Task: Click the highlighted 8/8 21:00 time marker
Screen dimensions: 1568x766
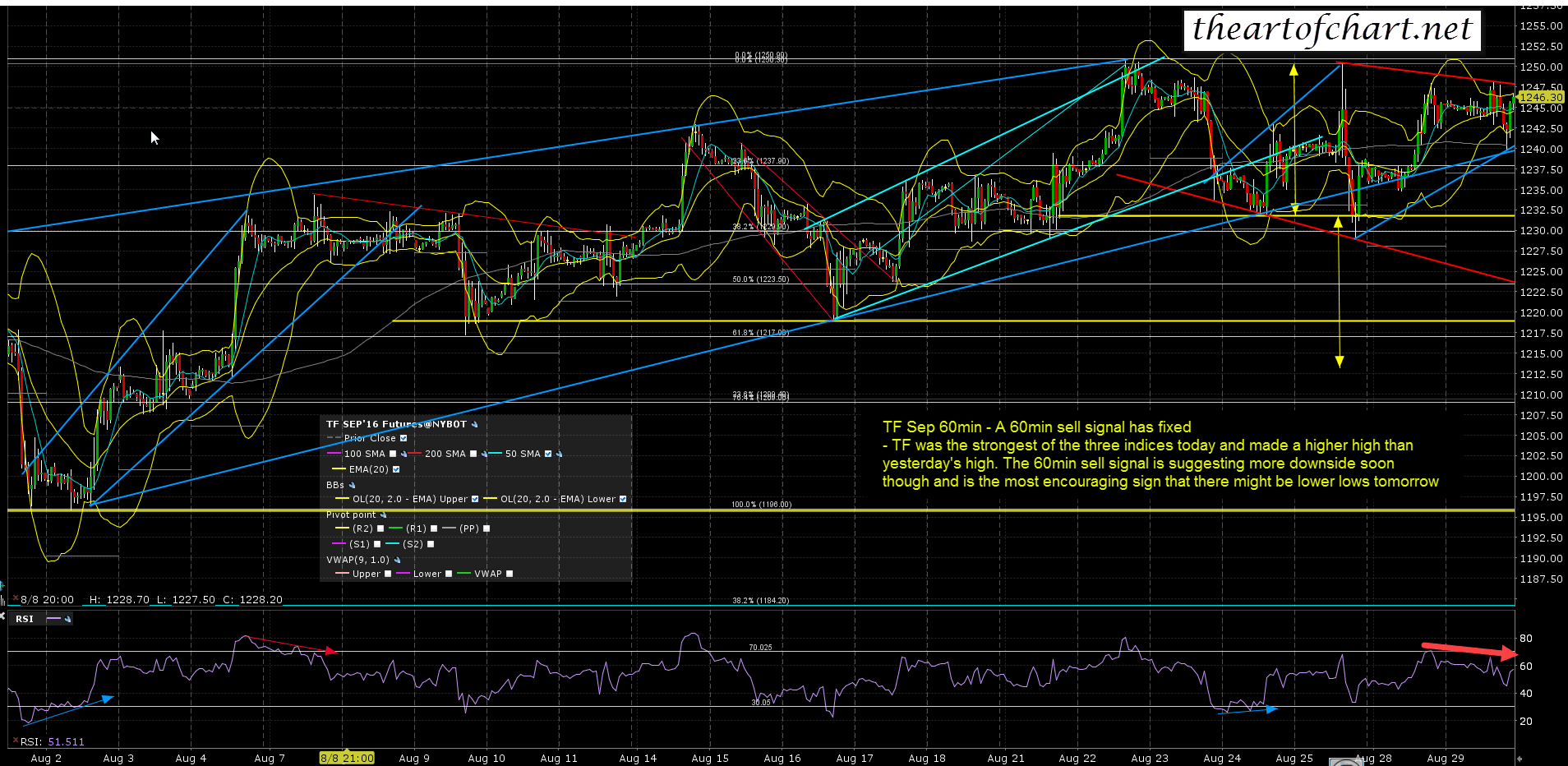Action: (x=347, y=758)
